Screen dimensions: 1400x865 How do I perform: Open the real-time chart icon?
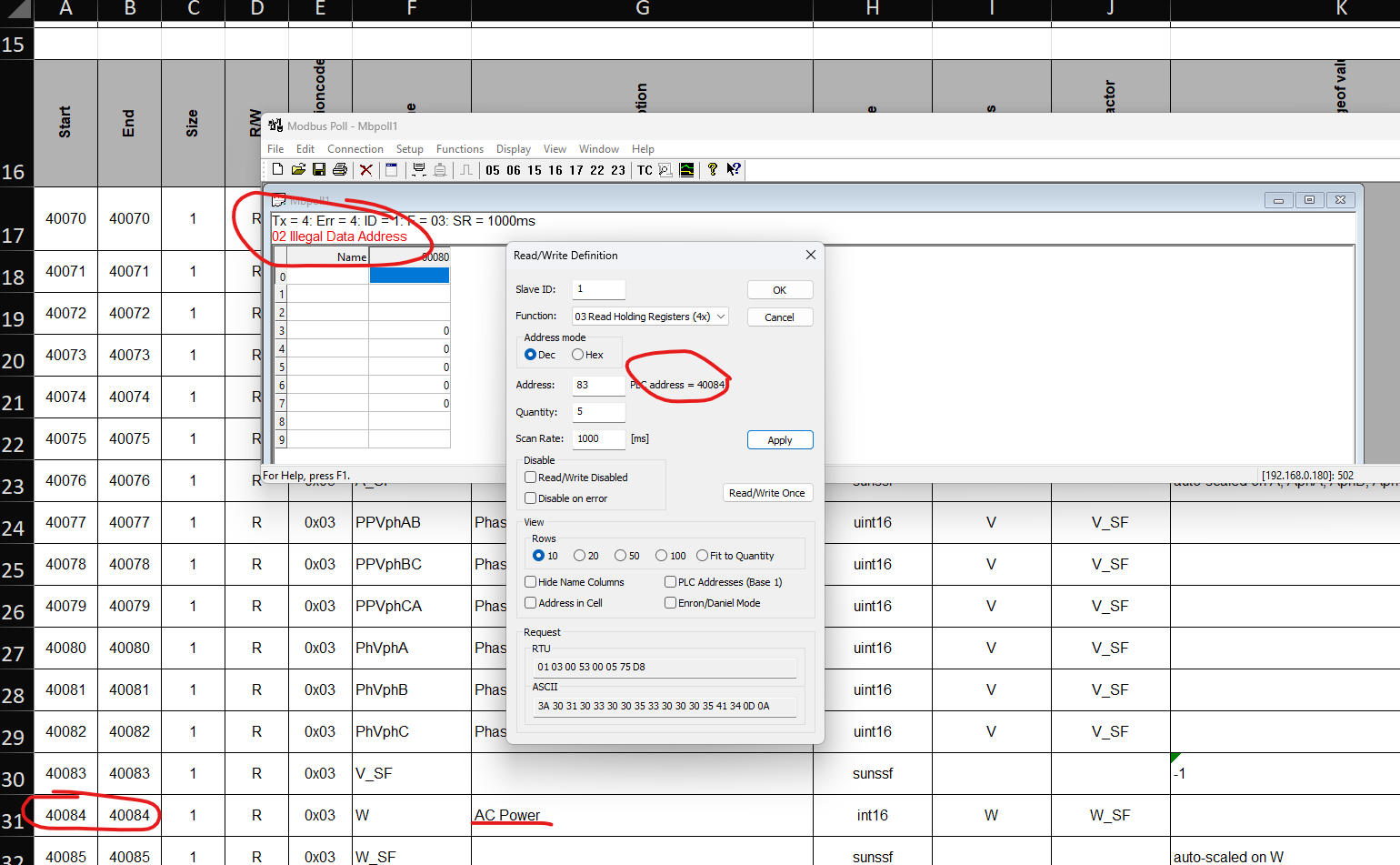(x=686, y=170)
